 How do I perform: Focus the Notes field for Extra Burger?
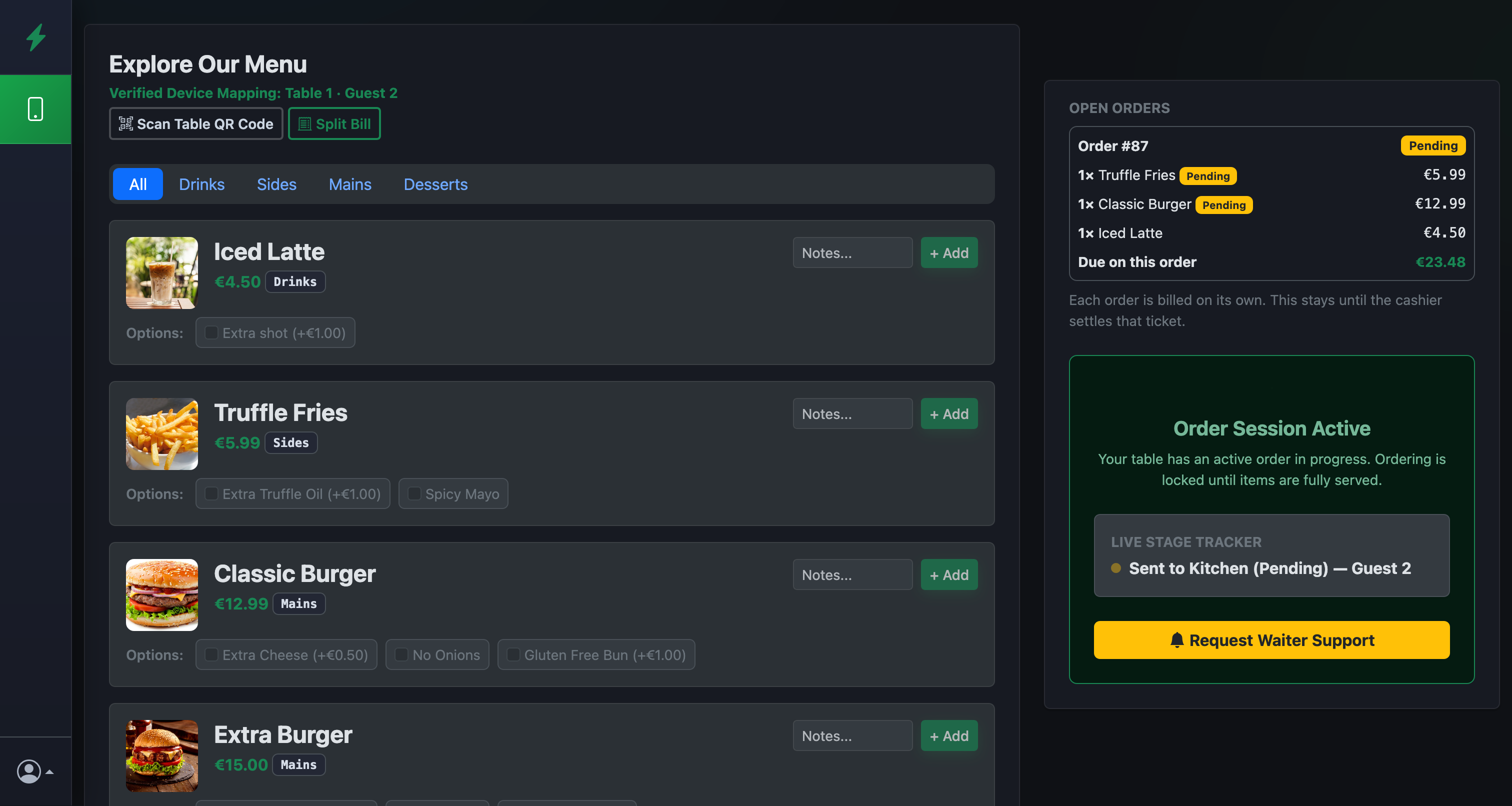[x=853, y=735]
